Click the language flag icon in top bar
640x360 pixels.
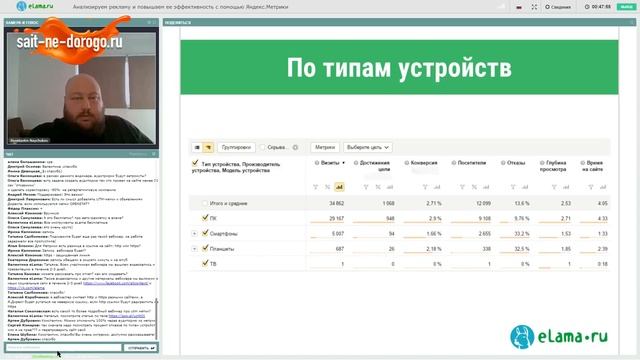point(519,7)
